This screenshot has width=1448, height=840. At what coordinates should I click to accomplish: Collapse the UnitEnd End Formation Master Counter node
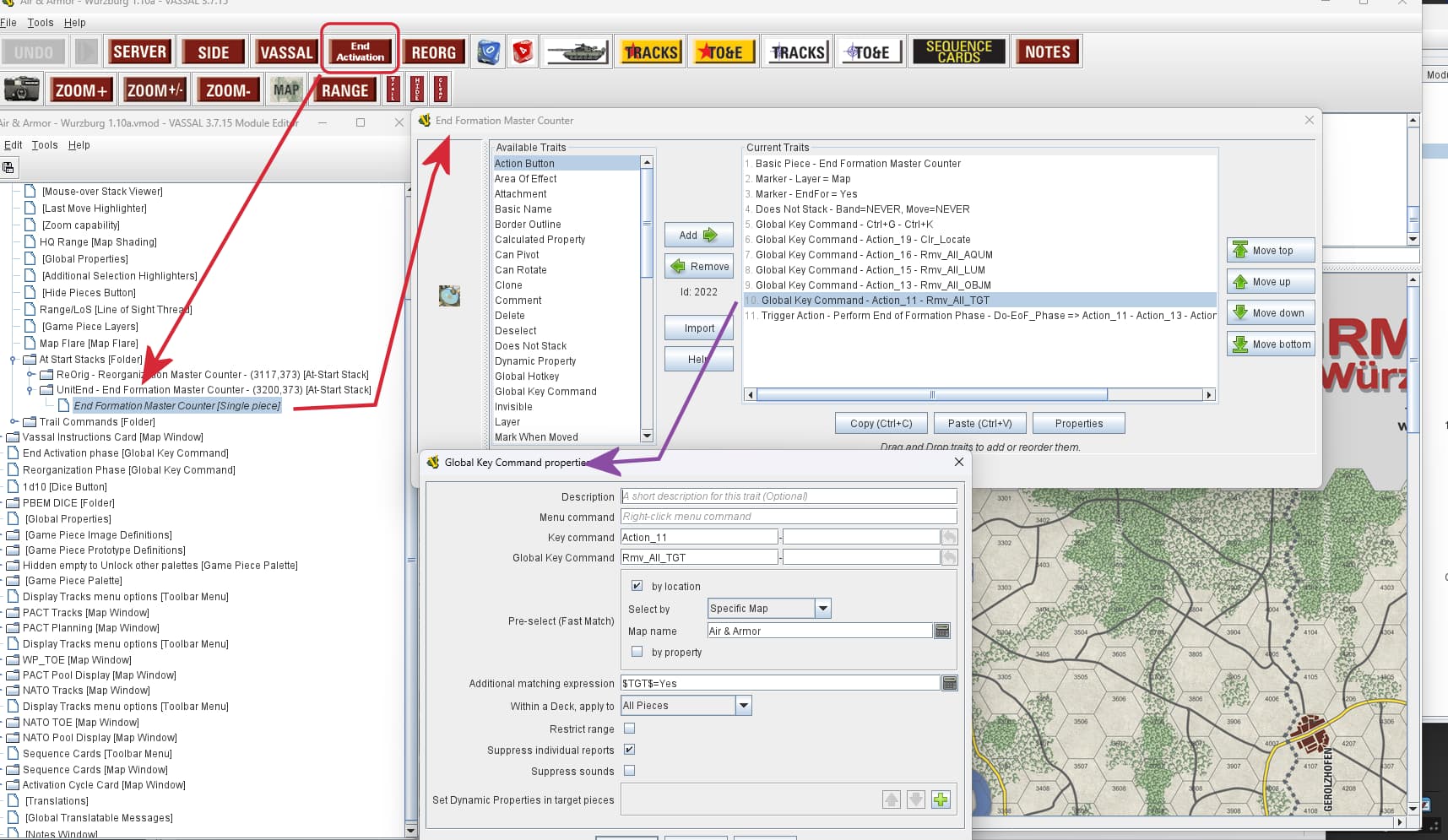(30, 390)
